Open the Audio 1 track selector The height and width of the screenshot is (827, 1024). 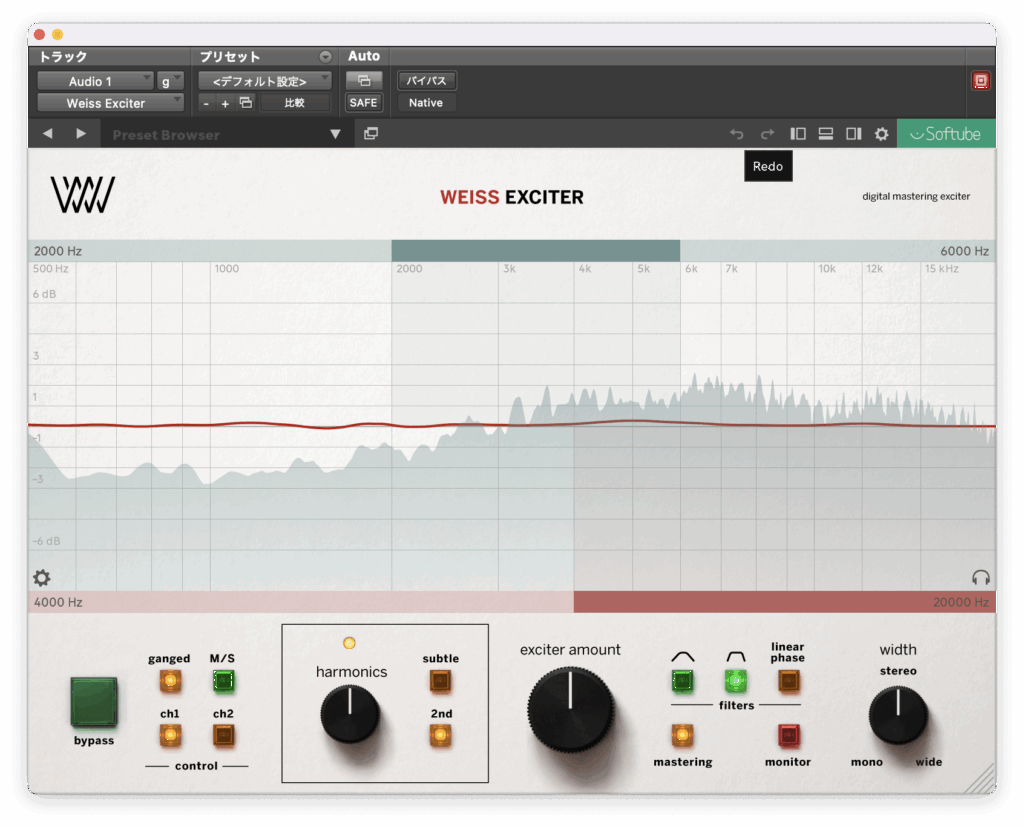click(95, 81)
